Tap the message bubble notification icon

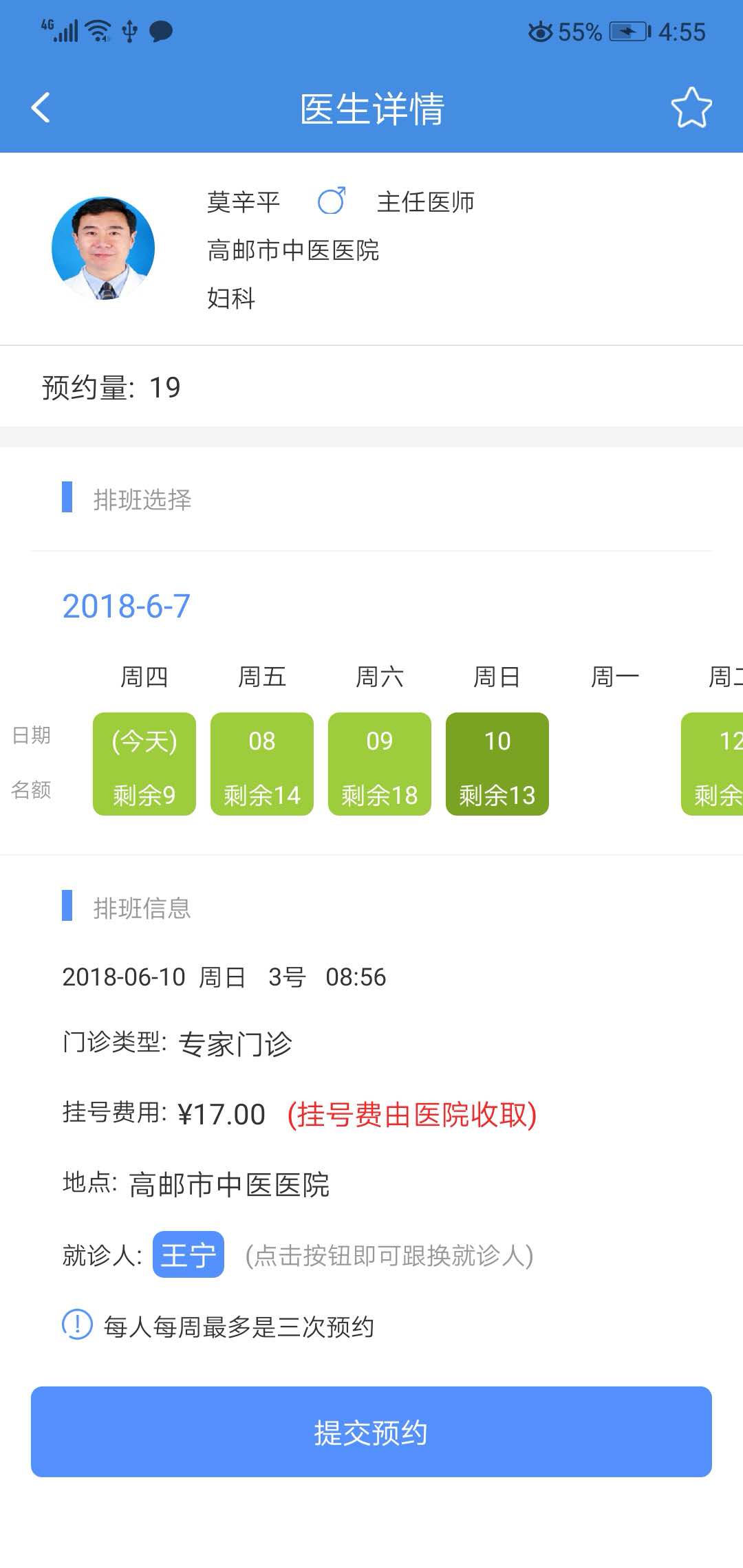161,32
